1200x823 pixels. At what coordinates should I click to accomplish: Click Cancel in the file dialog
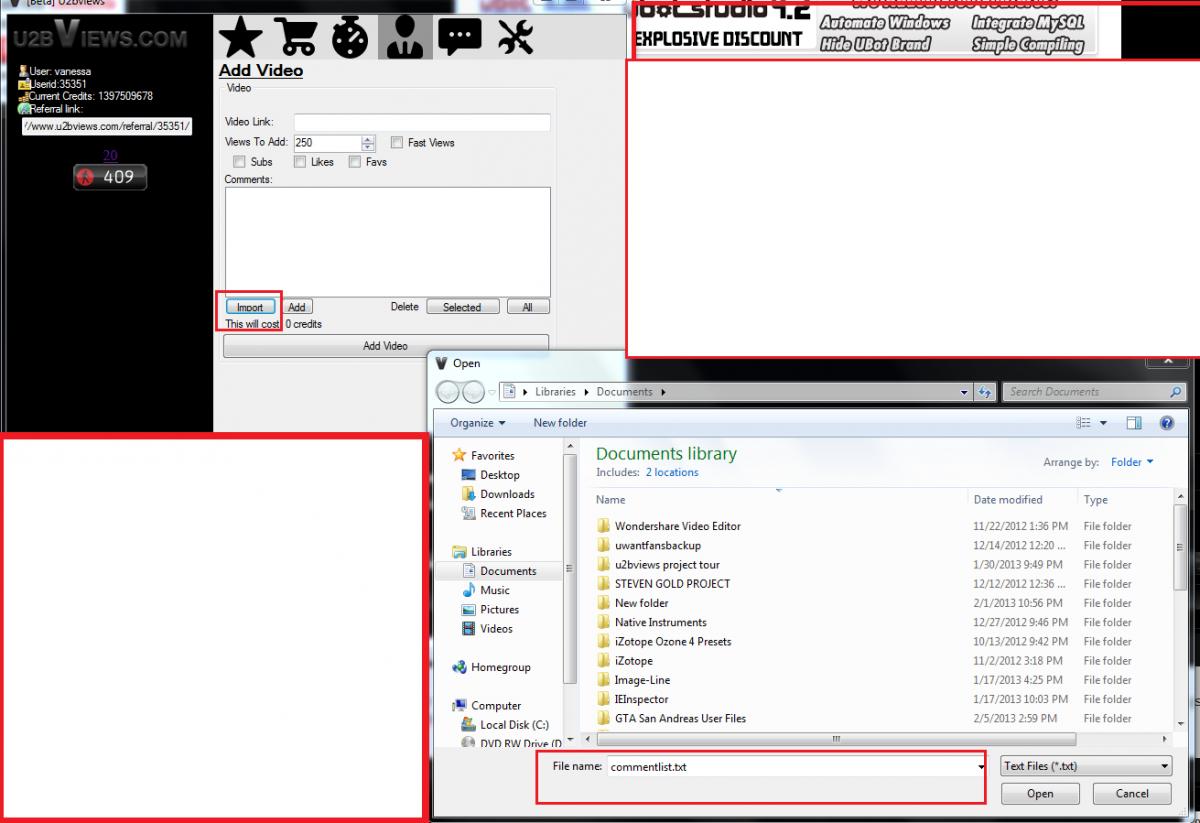click(x=1132, y=793)
